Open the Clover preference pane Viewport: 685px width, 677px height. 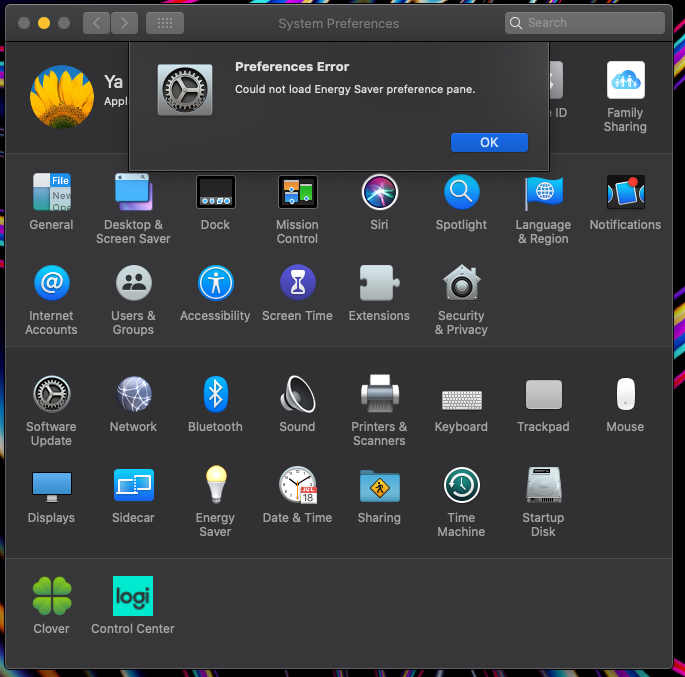[x=52, y=596]
